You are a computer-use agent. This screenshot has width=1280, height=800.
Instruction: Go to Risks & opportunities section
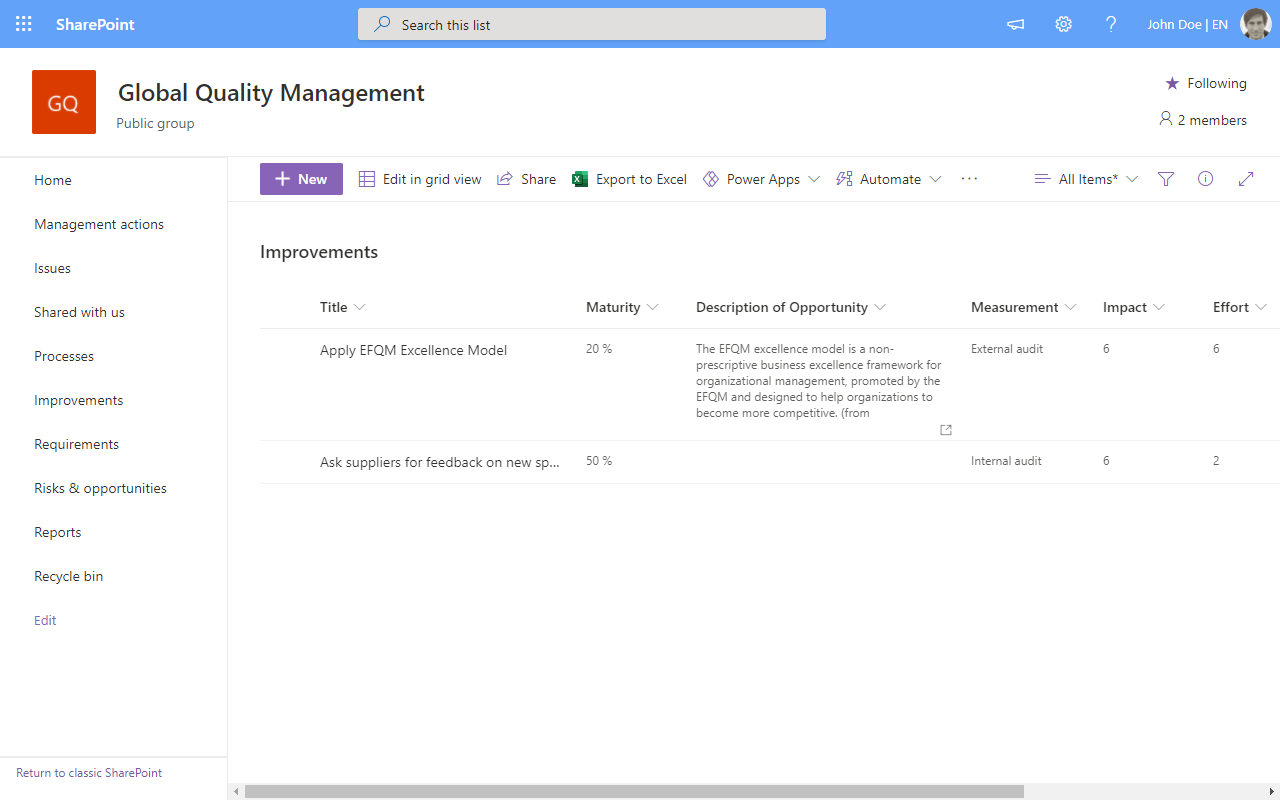point(100,487)
